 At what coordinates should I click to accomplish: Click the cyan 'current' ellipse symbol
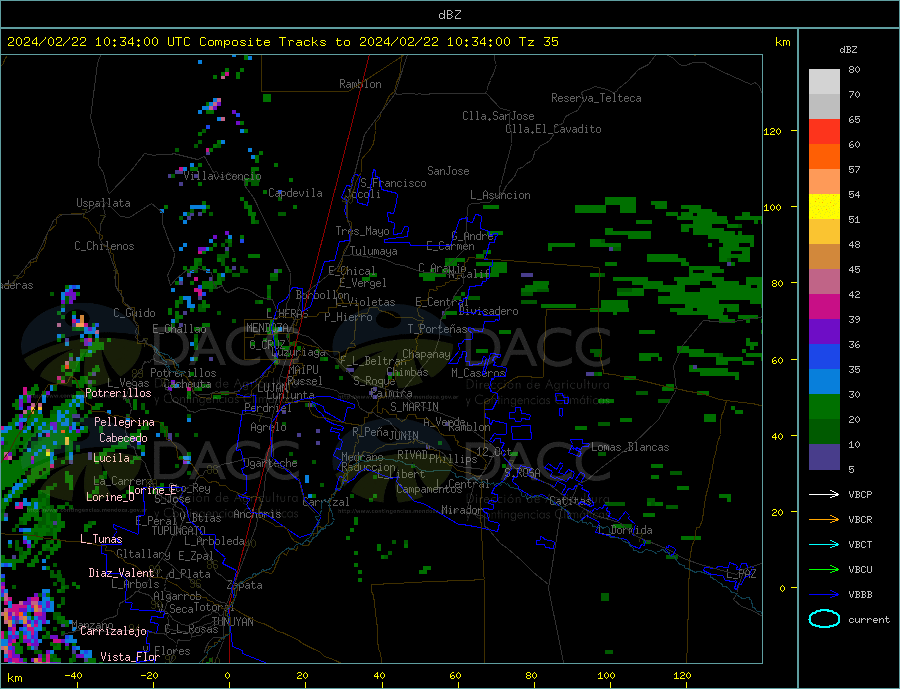(x=824, y=619)
